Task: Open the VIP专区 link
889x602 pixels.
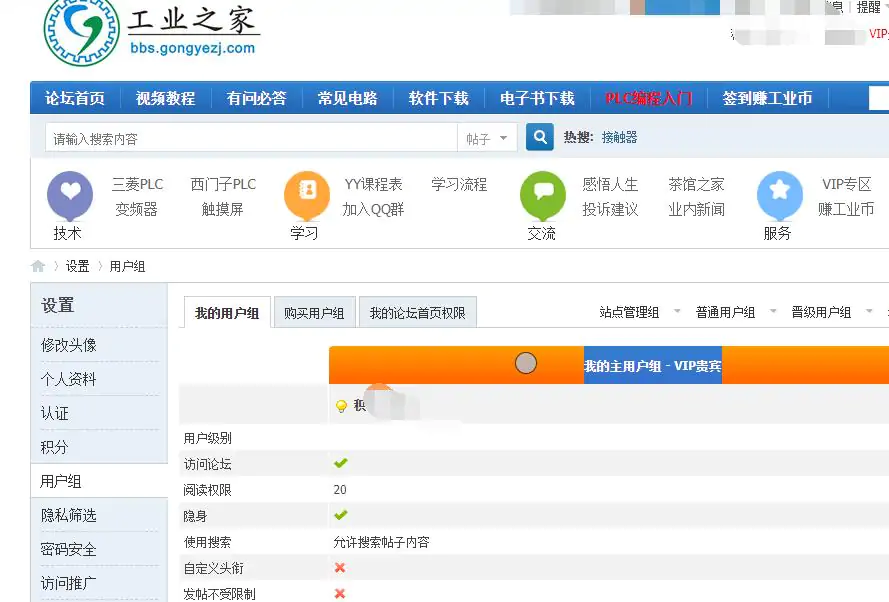Action: (x=846, y=184)
